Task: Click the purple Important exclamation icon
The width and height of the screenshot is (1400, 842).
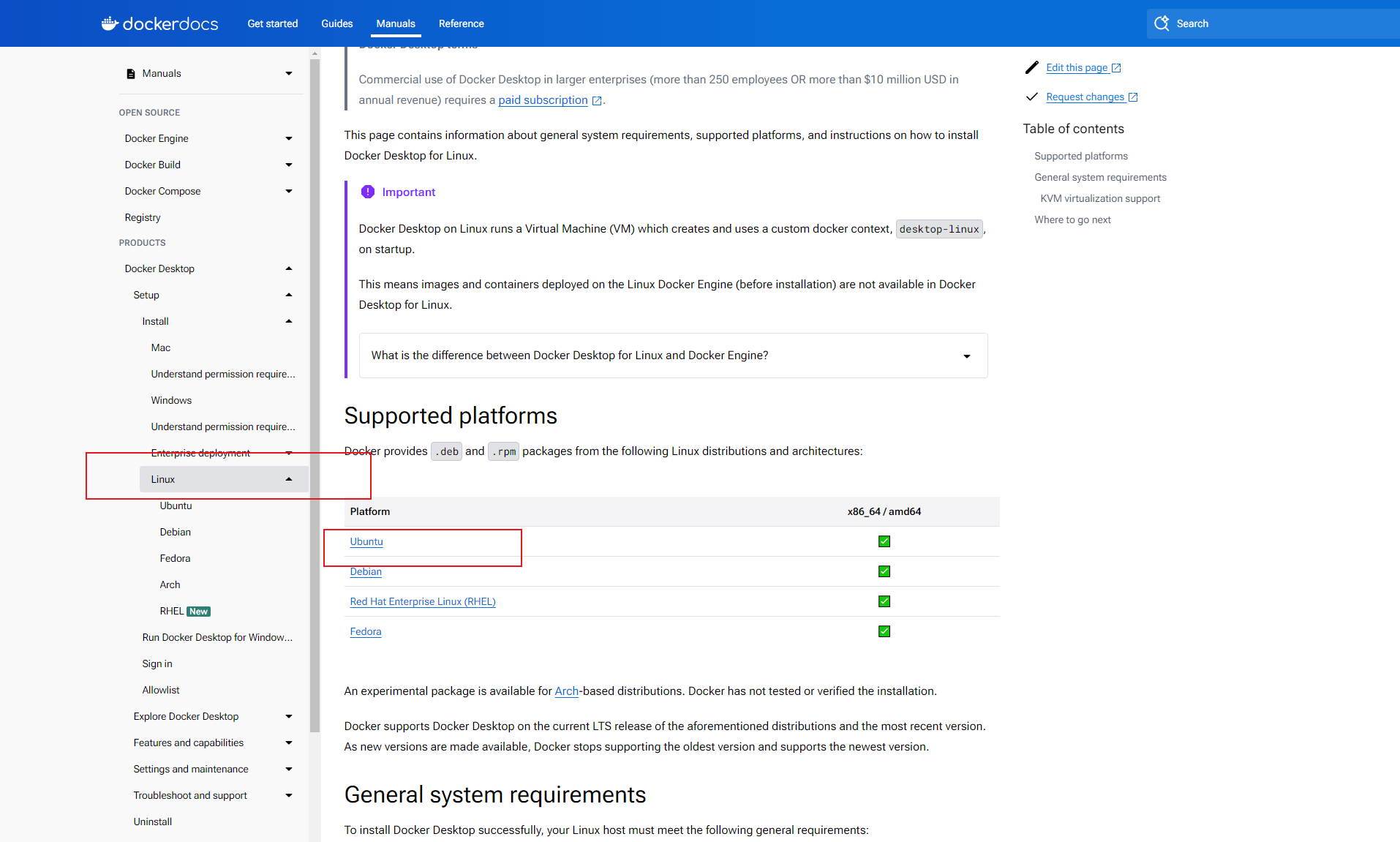Action: tap(367, 192)
